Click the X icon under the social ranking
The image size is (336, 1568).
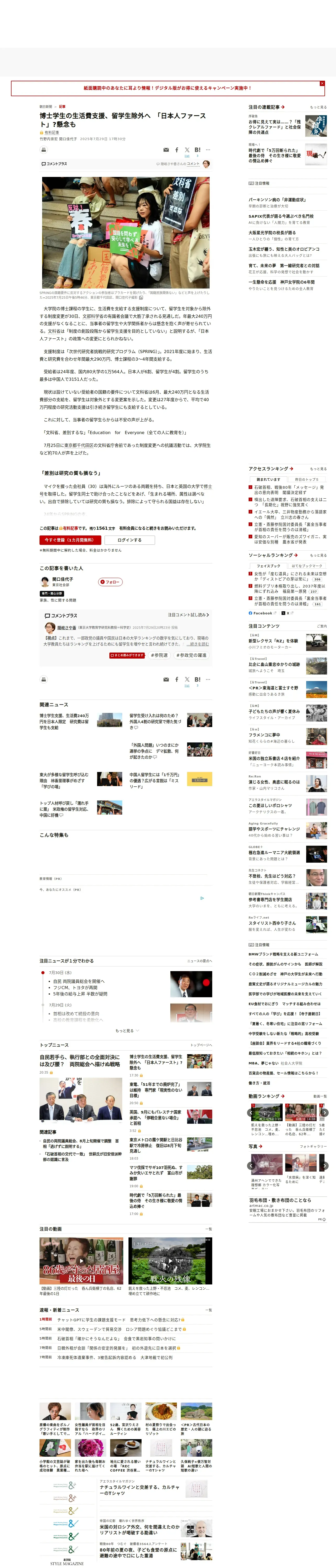tap(284, 613)
